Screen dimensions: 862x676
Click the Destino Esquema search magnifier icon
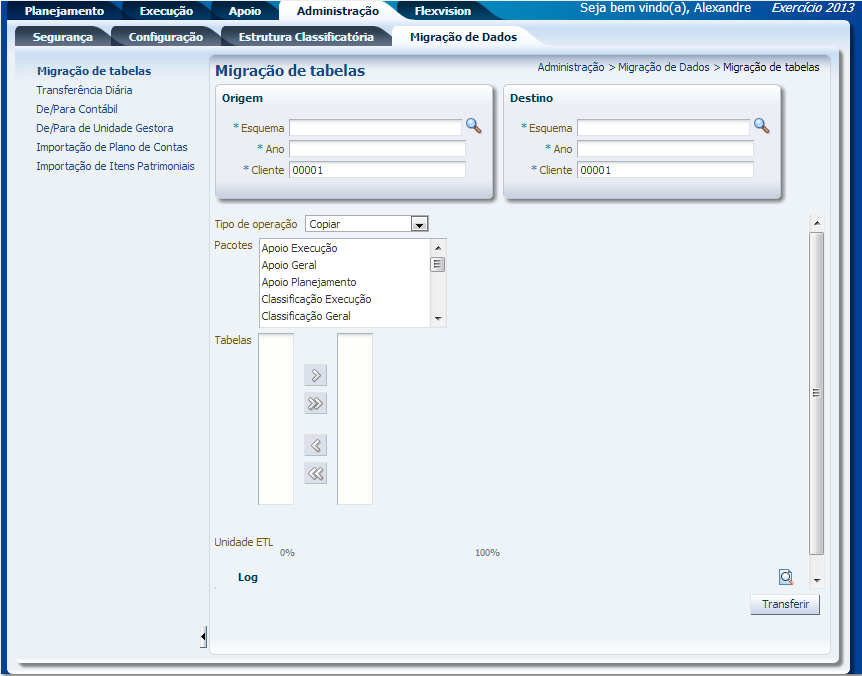tap(762, 126)
